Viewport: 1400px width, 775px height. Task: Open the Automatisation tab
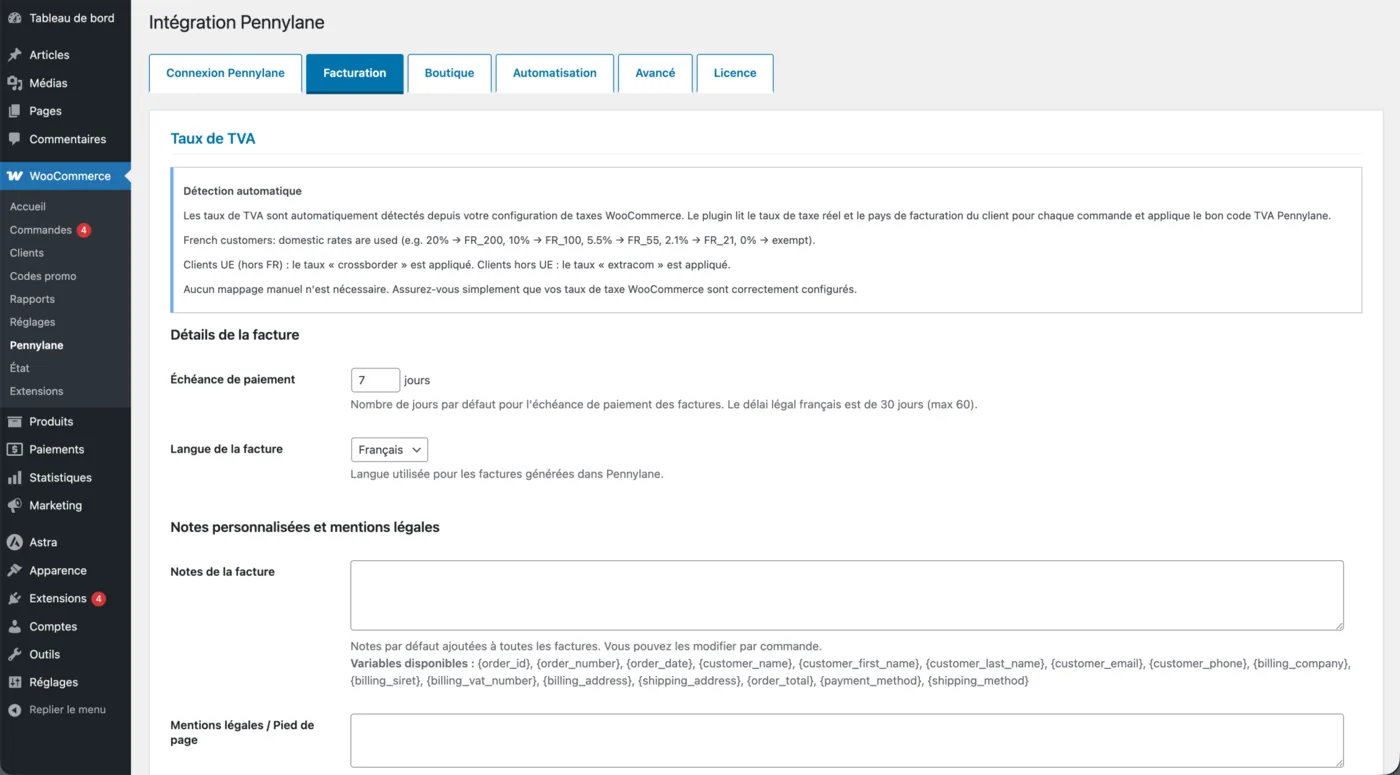(555, 73)
